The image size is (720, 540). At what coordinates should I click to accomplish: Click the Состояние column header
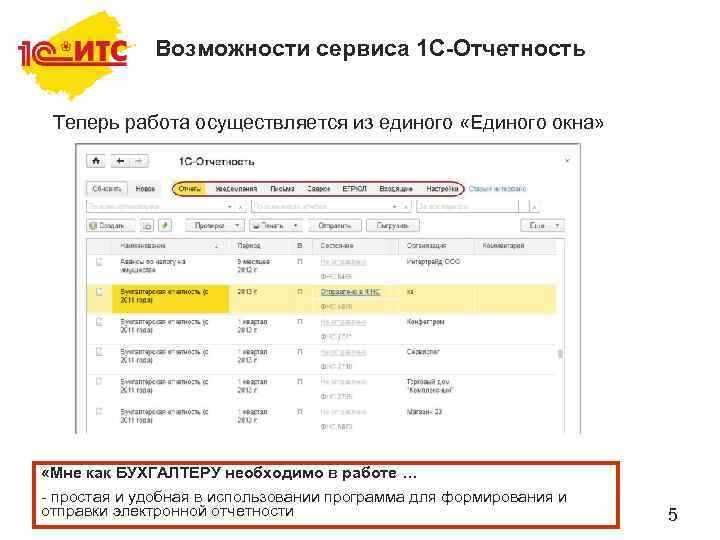point(355,246)
